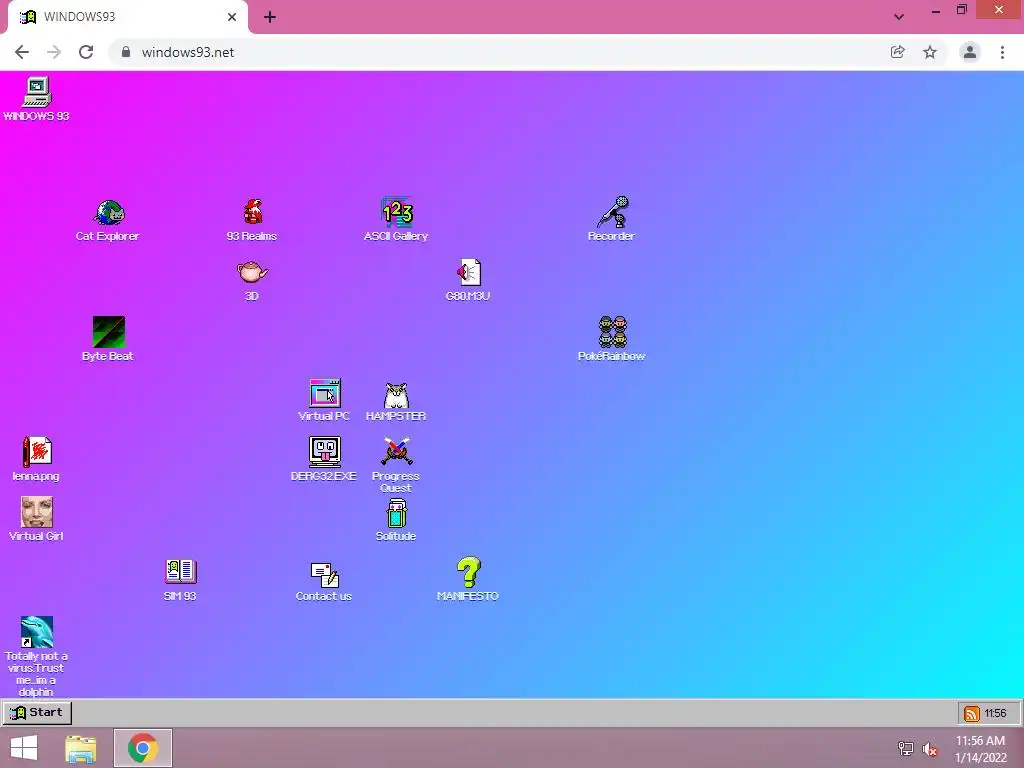Expand the tab search chevron
Screen dimensions: 1024x768
coord(899,17)
